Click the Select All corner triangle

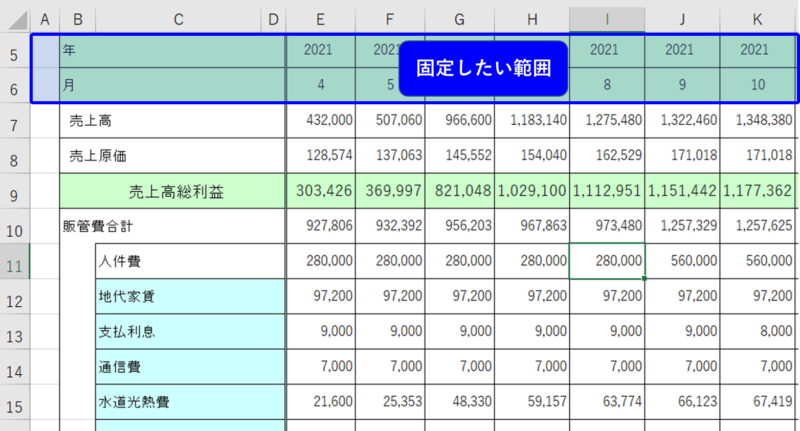17,20
